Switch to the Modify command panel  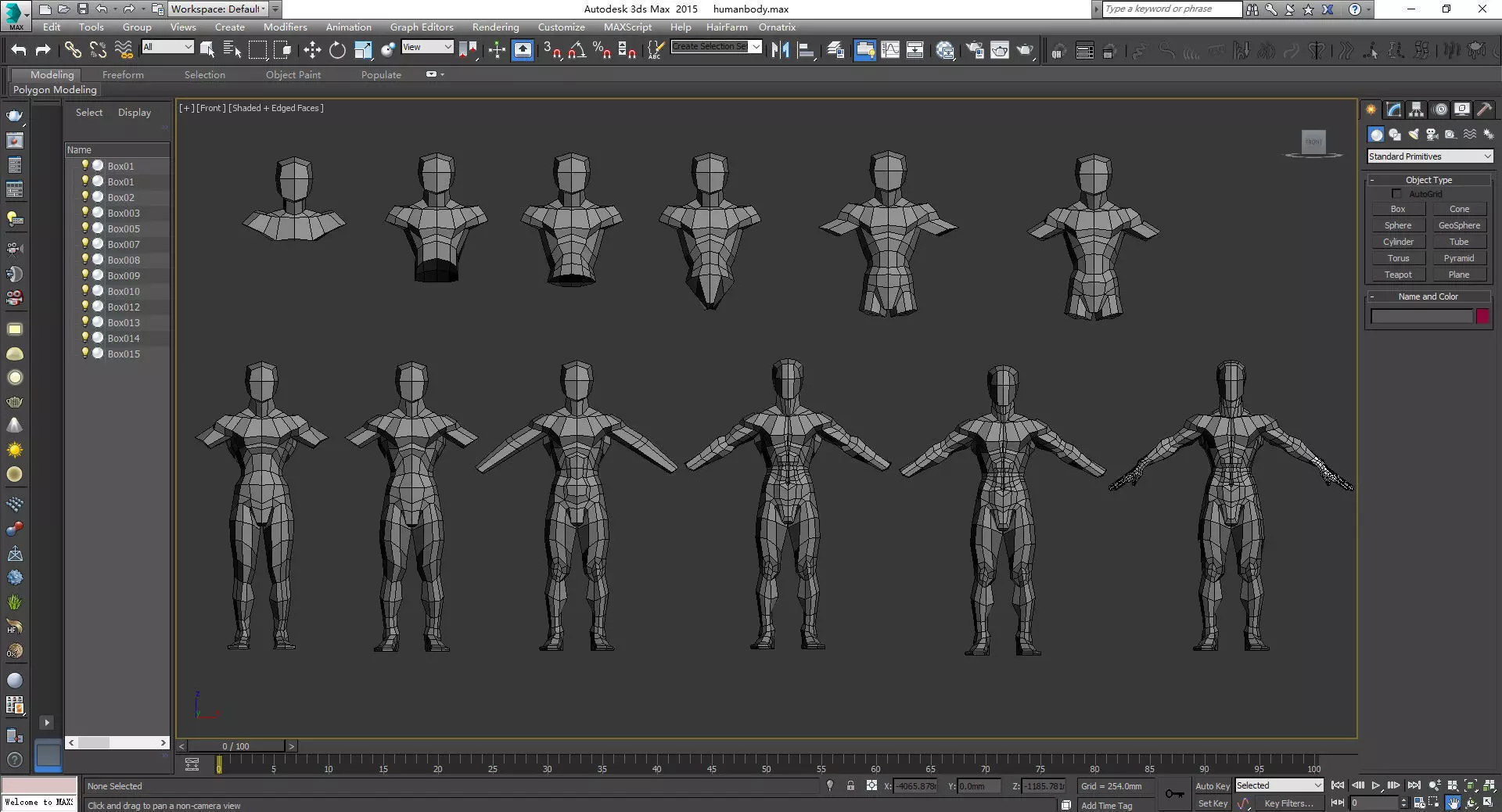pos(1394,110)
